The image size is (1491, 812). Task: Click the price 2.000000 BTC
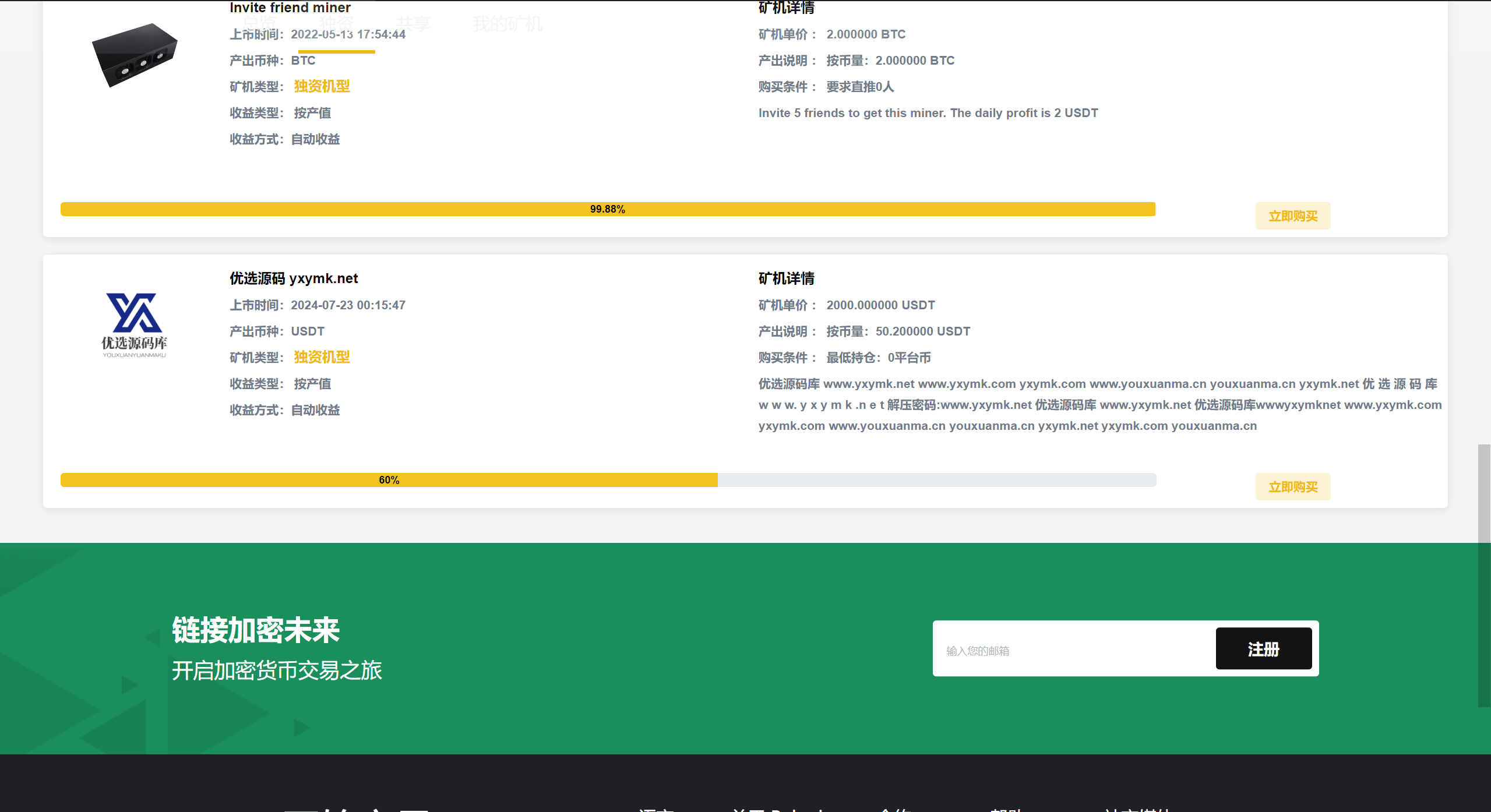click(866, 34)
